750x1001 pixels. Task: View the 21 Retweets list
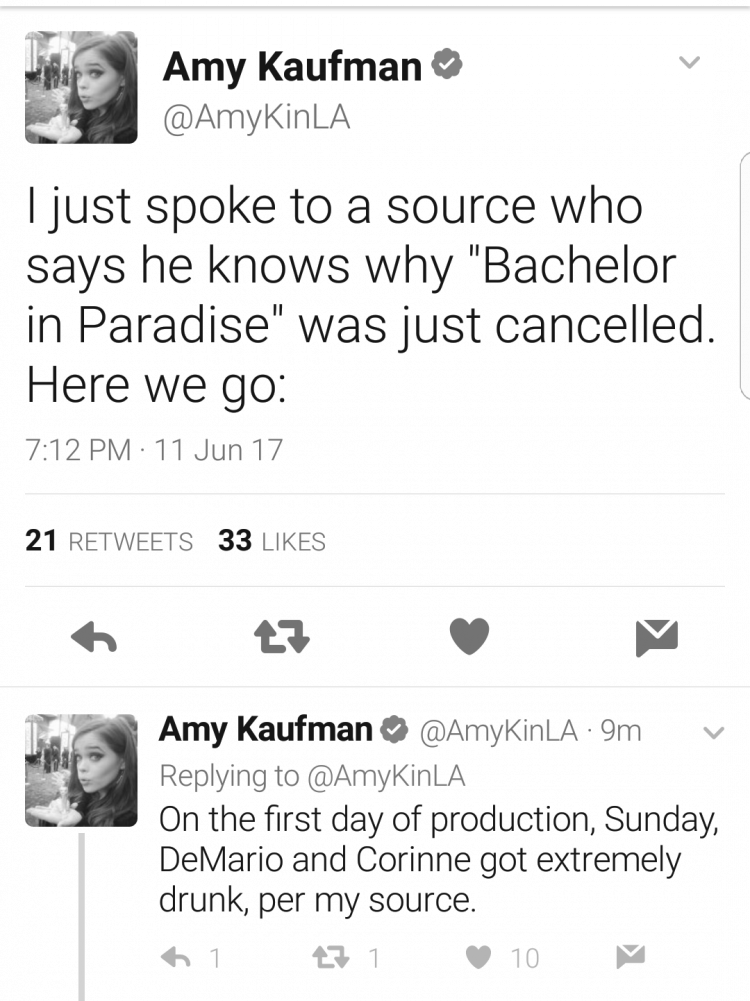pyautogui.click(x=109, y=541)
